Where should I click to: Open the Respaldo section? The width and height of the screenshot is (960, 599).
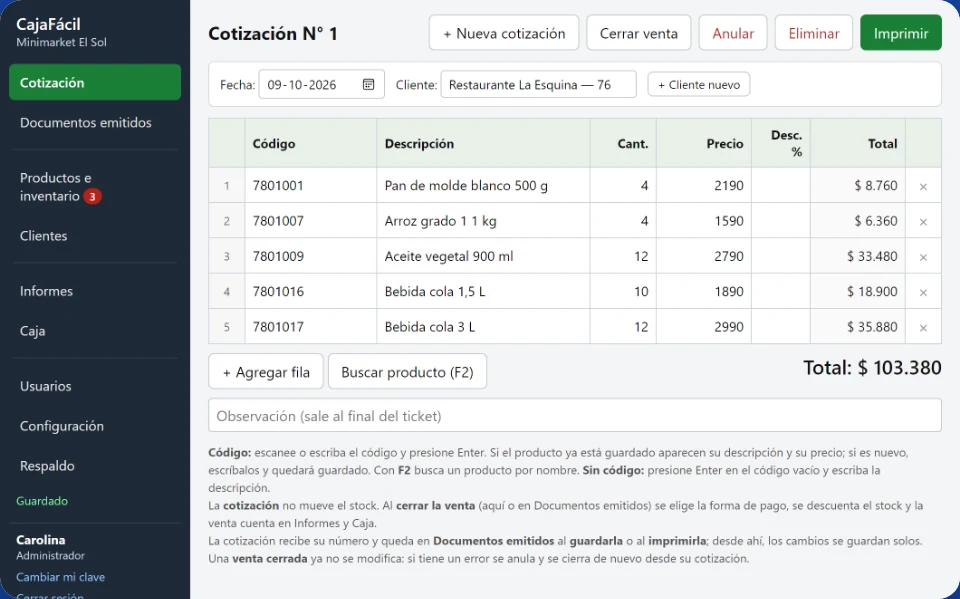95,465
